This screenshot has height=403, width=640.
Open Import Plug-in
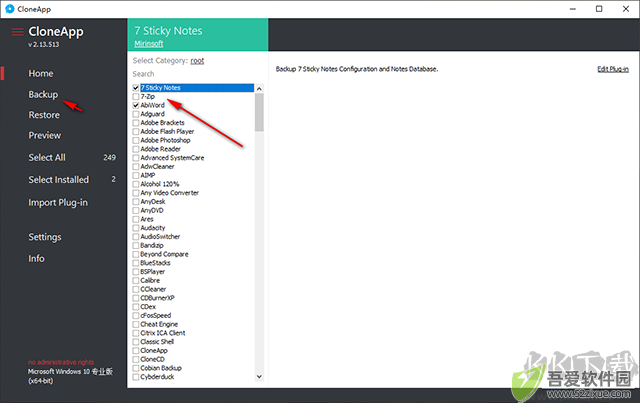click(58, 203)
